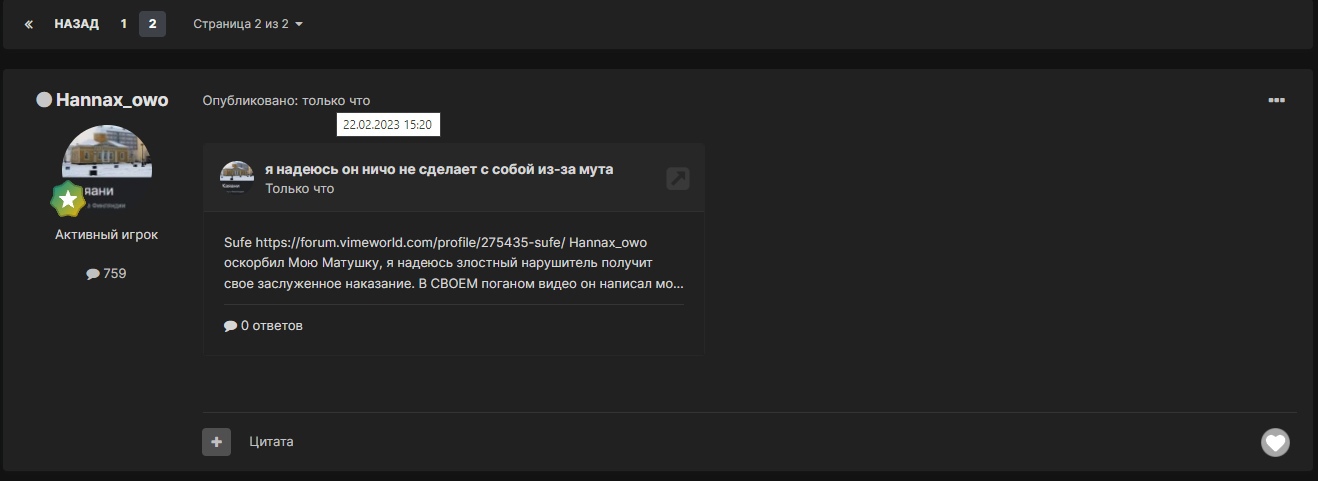Click Цитата to quote this post

coord(271,442)
